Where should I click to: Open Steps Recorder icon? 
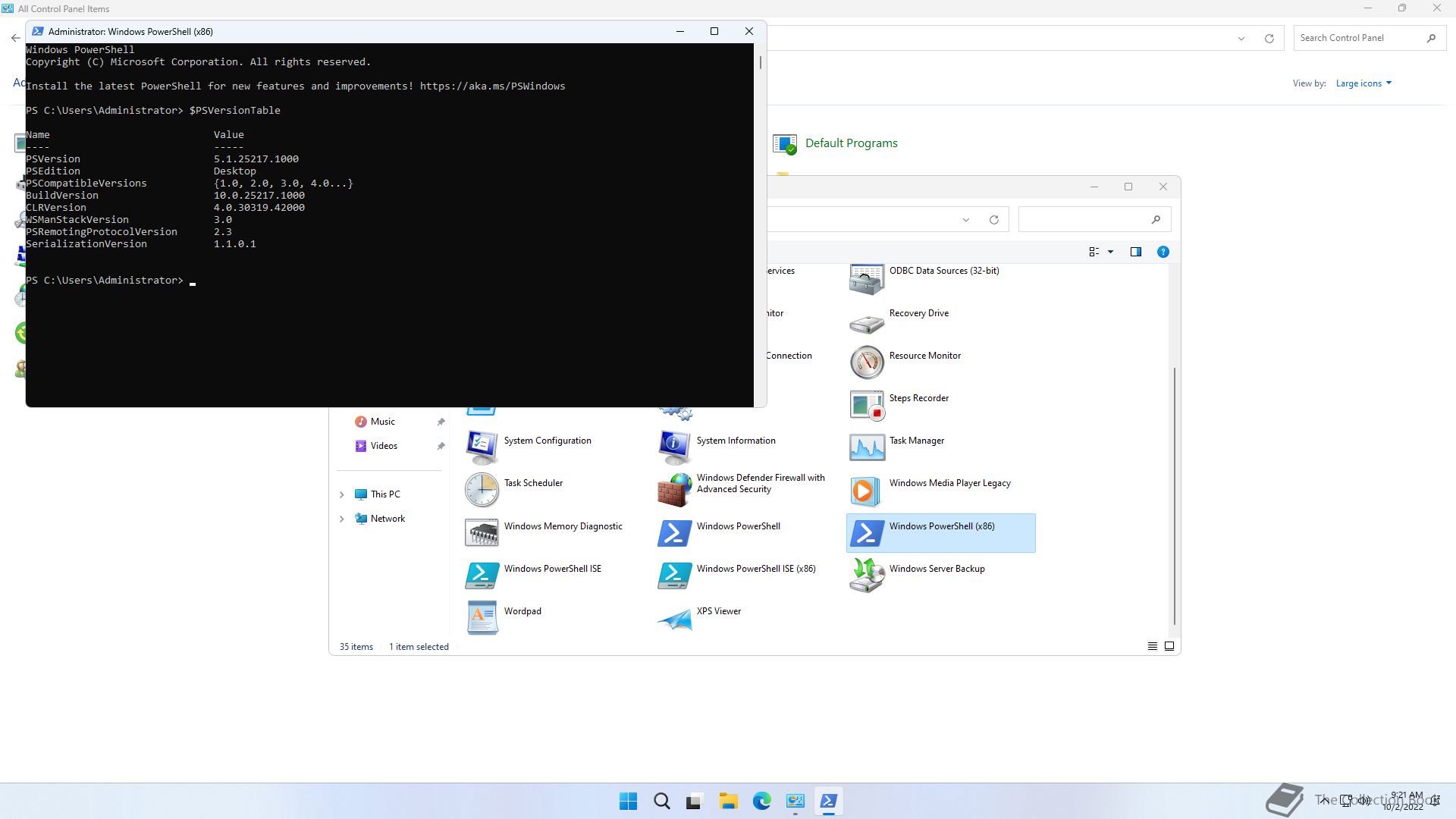(x=867, y=405)
